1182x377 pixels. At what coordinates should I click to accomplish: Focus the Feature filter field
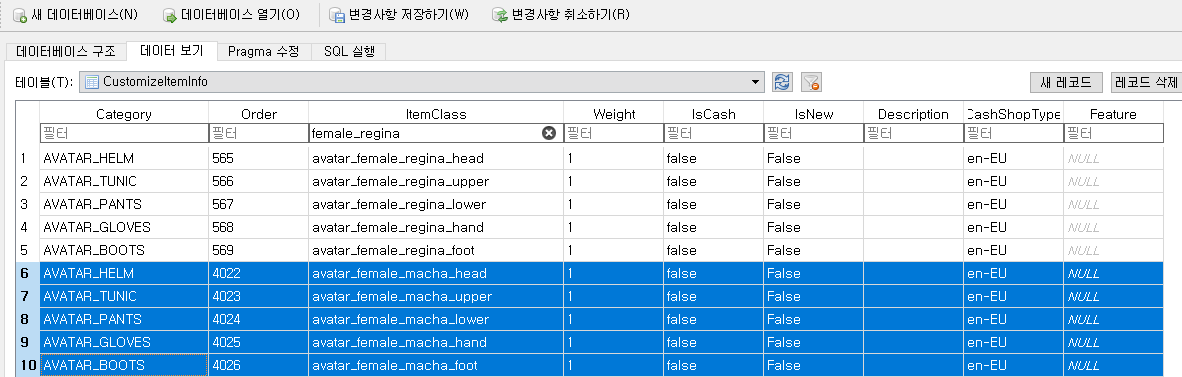[x=1113, y=133]
